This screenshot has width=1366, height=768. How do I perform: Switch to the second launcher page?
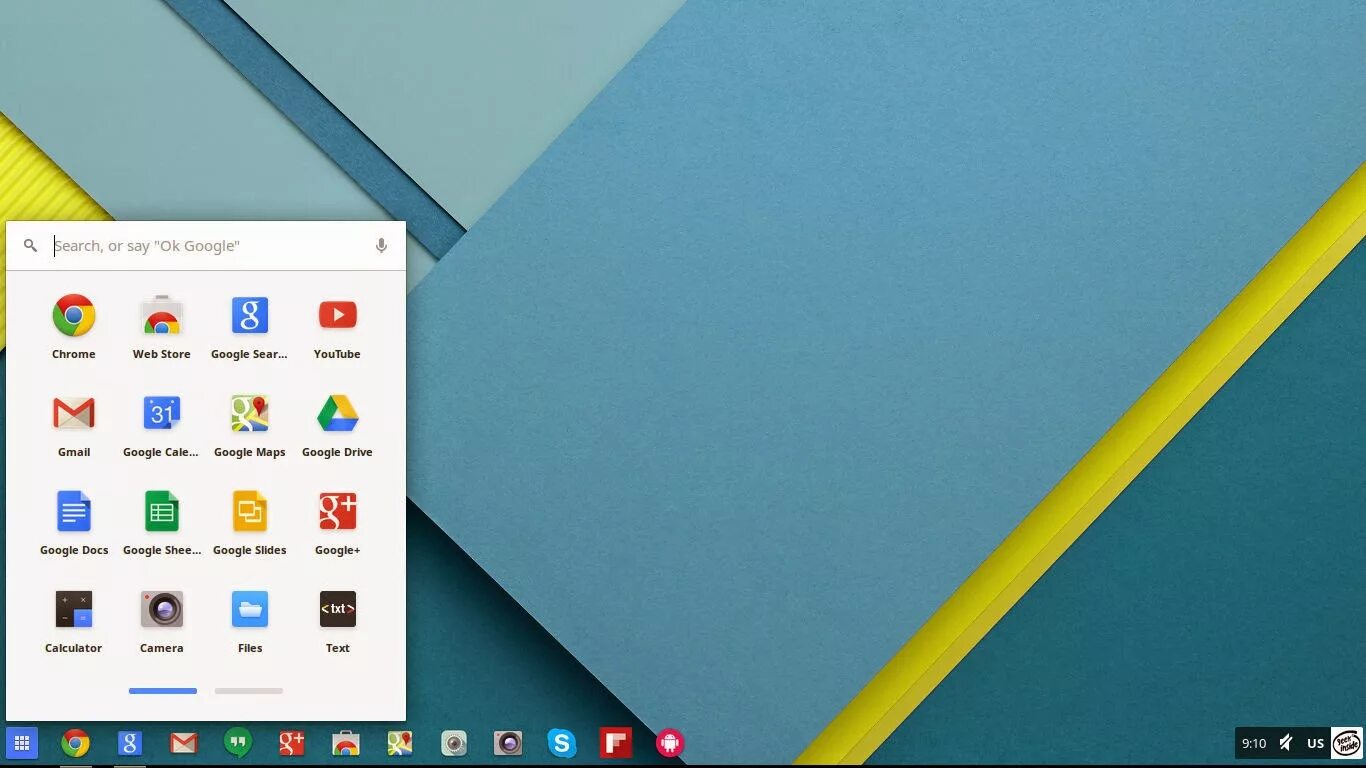(249, 691)
